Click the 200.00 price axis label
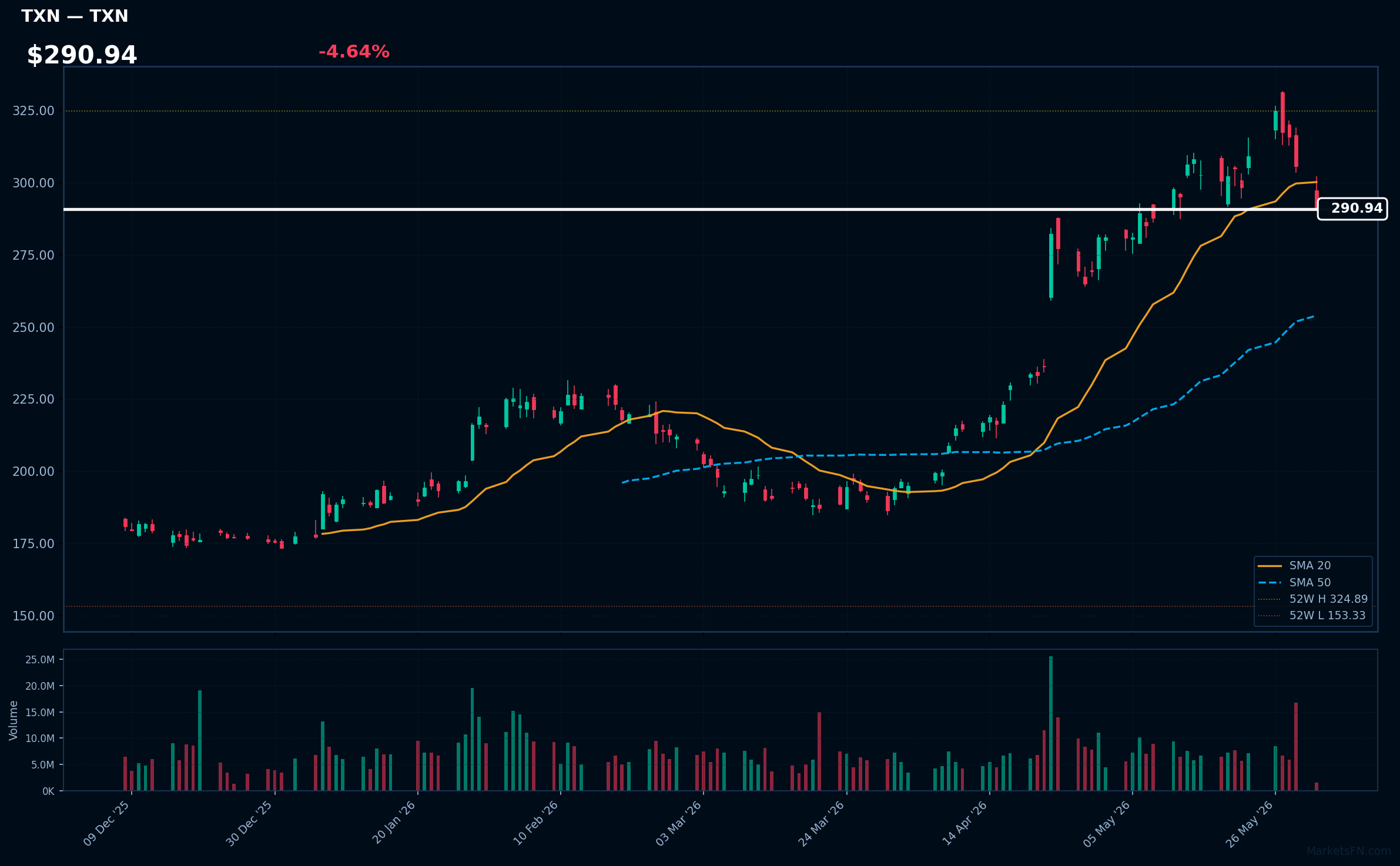 [34, 471]
